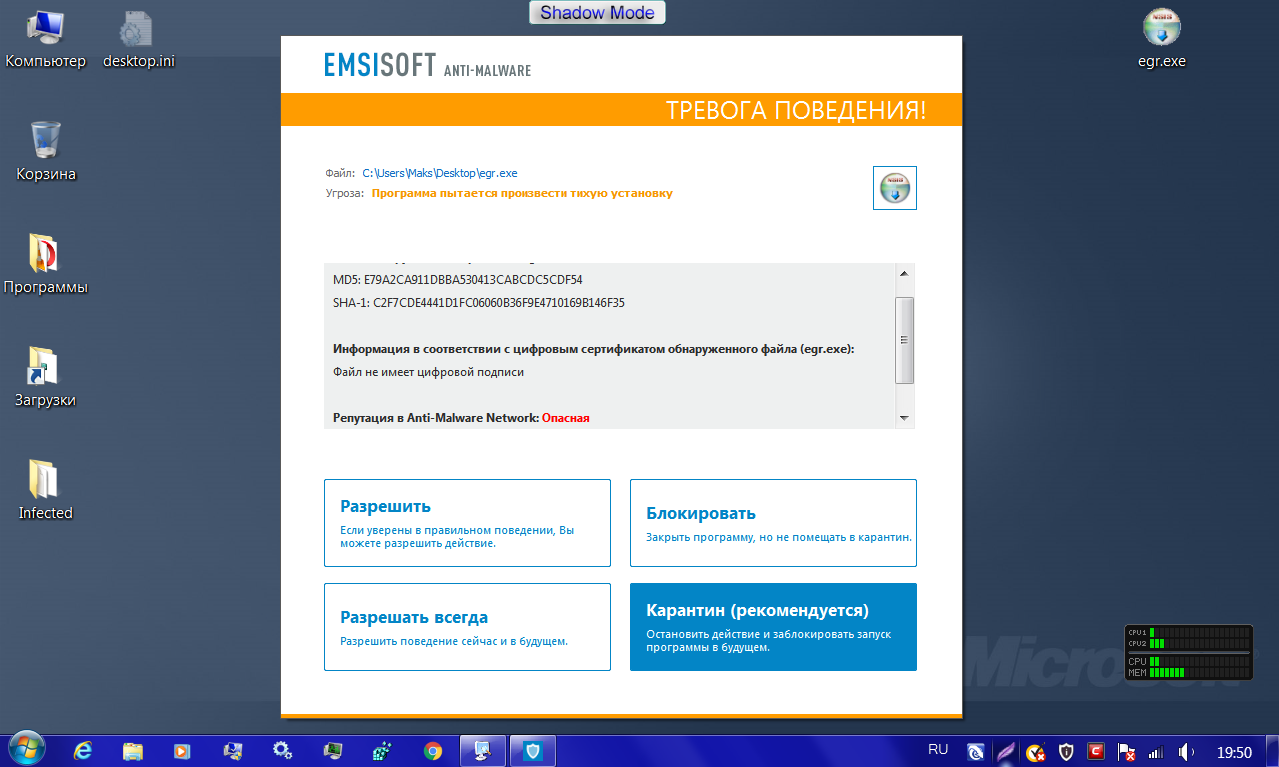Click scroll down arrow in details box
Viewport: 1279px width, 767px height.
point(904,418)
